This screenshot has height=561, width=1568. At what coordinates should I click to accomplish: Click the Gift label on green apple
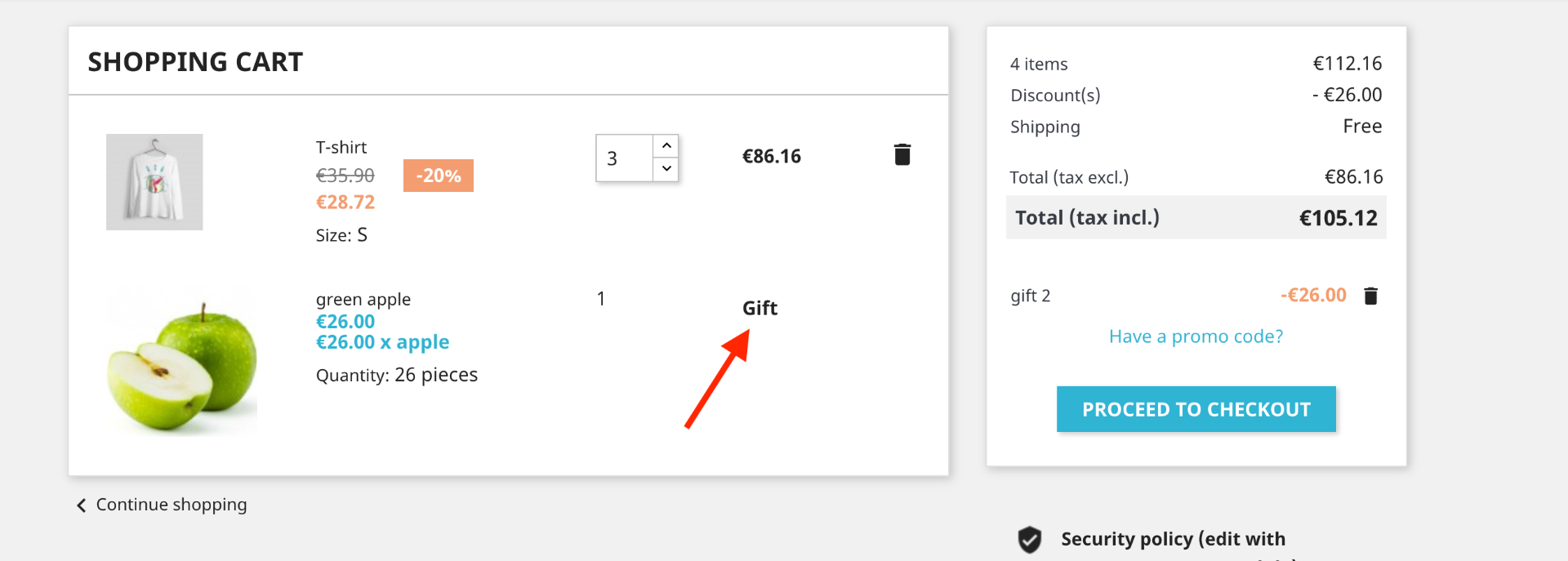[x=759, y=308]
